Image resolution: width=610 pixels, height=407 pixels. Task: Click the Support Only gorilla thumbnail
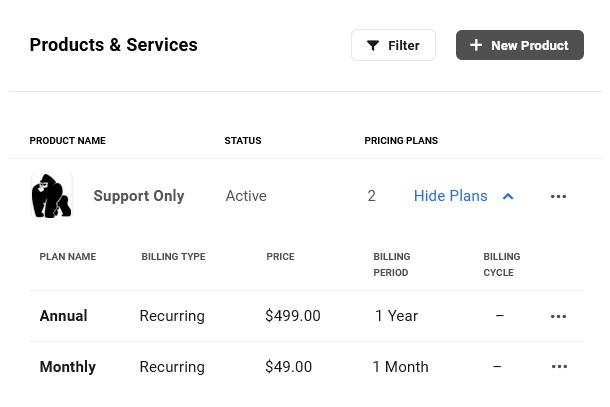[x=52, y=196]
